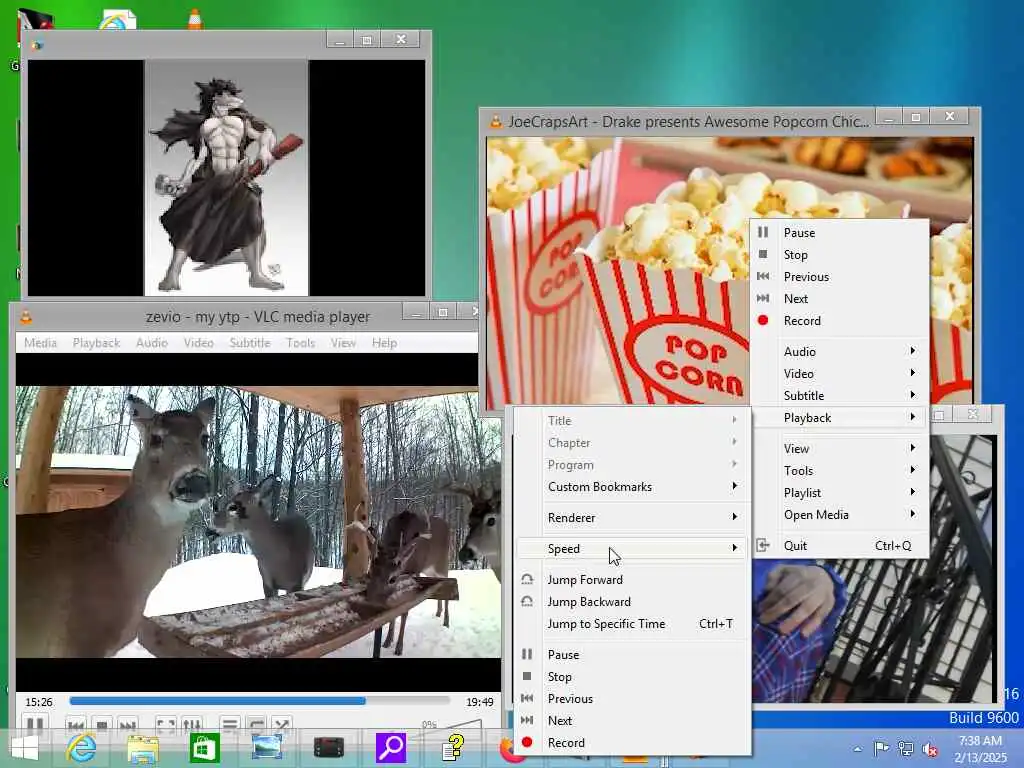The height and width of the screenshot is (768, 1024).
Task: Choose Stop at bottom of the Playback submenu
Action: [x=632, y=677]
